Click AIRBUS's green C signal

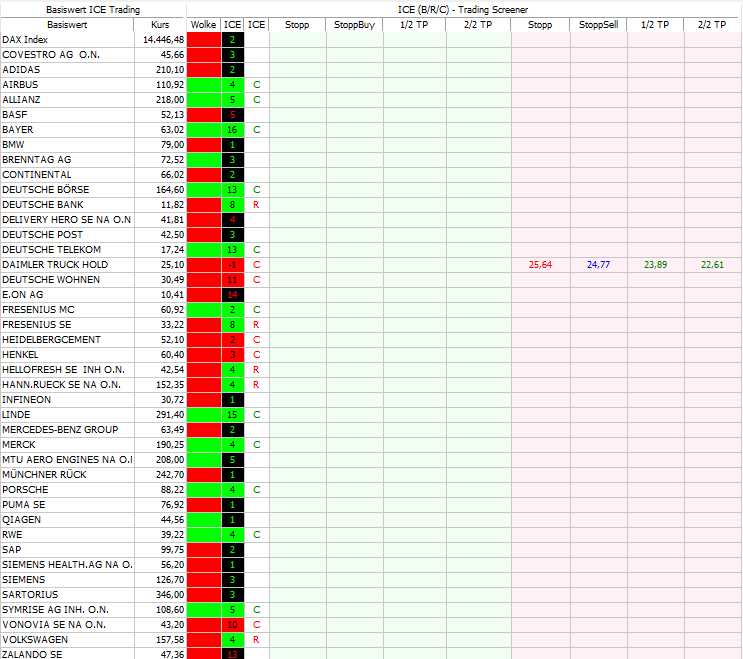tap(256, 85)
